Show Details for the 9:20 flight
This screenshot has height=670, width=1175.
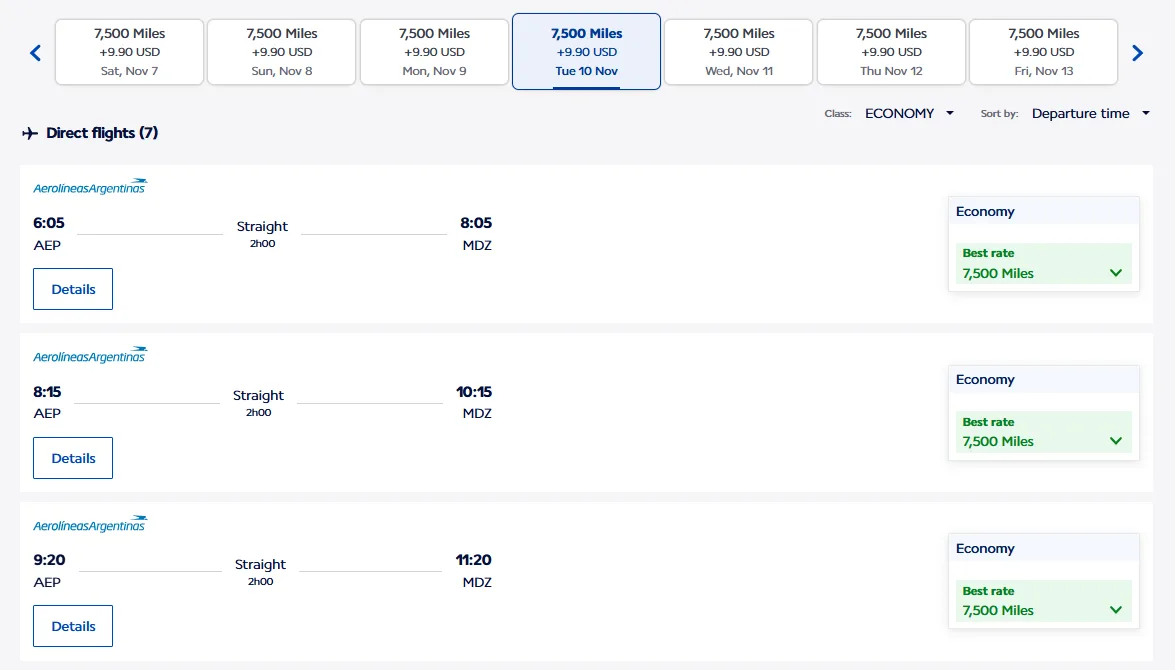click(x=73, y=626)
